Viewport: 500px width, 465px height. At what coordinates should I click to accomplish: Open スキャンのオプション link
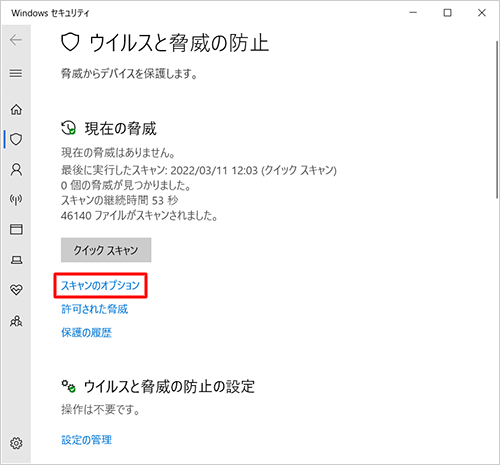100,286
